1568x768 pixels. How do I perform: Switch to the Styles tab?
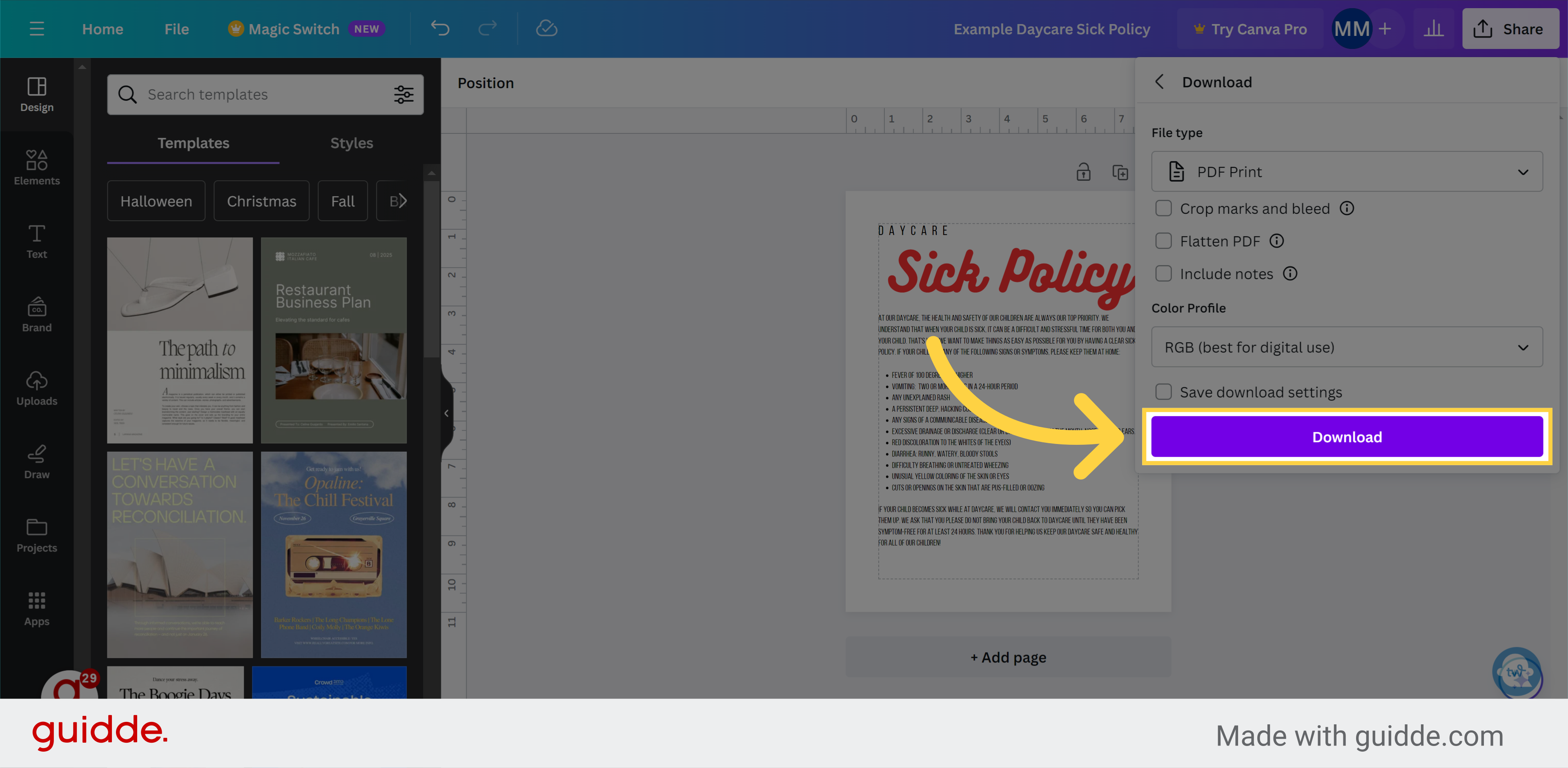(351, 143)
